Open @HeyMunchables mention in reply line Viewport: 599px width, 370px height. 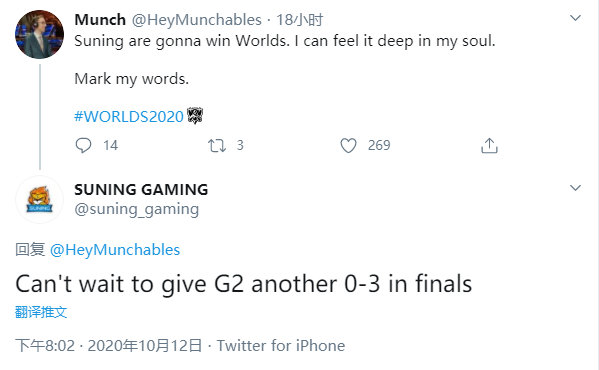(115, 250)
